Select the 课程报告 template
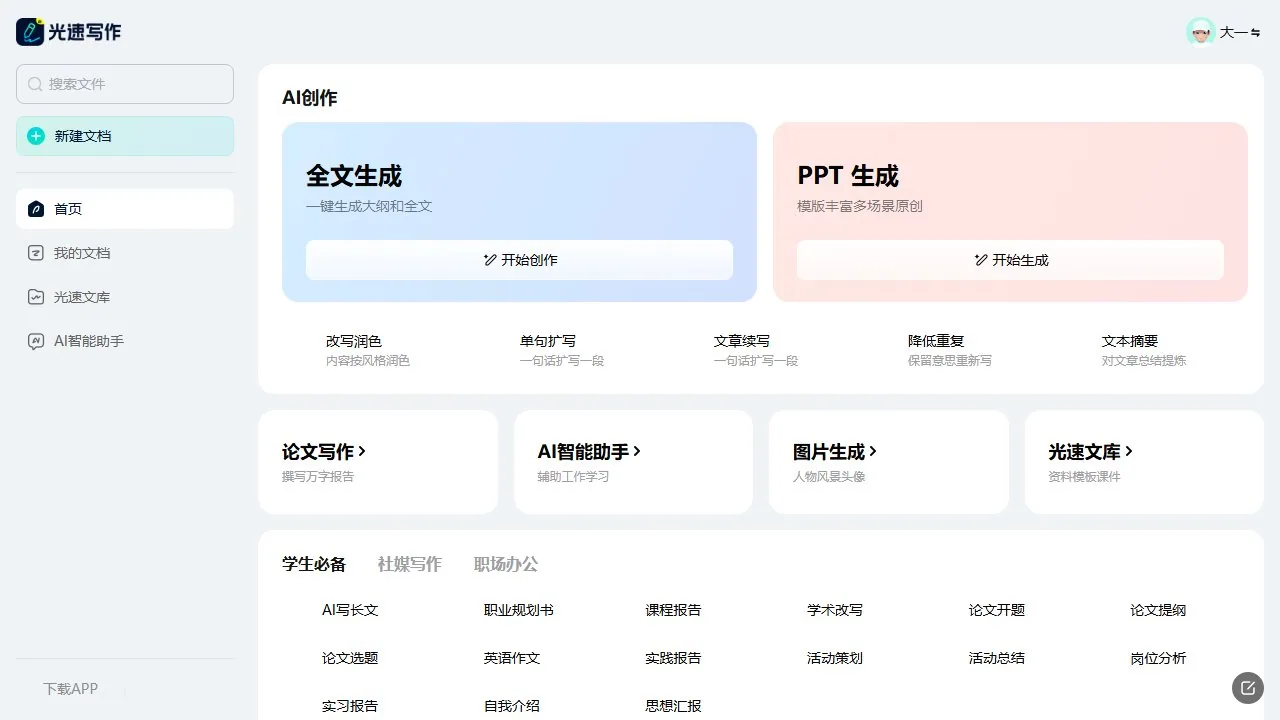Viewport: 1280px width, 720px height. (673, 610)
